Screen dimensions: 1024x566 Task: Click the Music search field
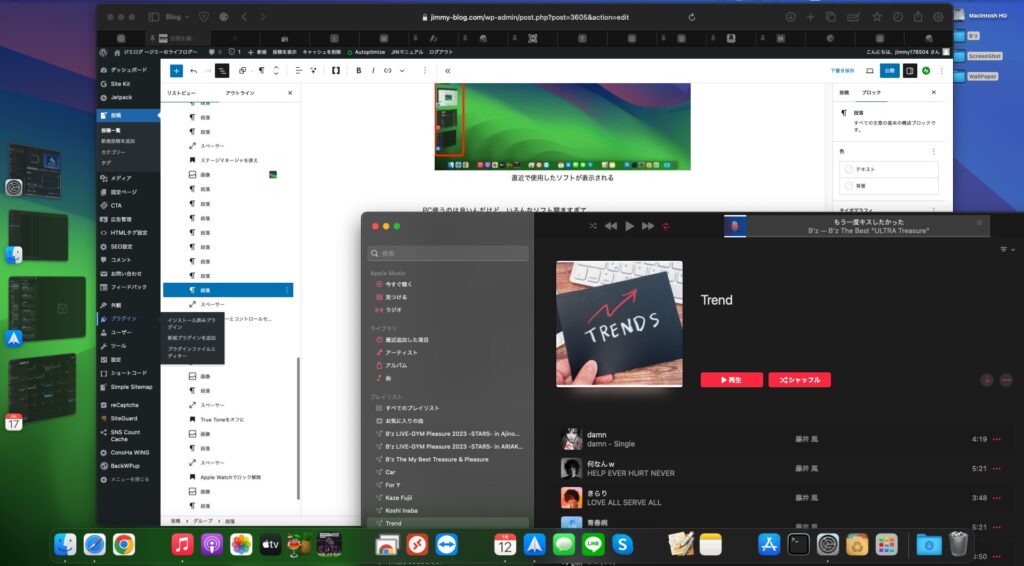tap(447, 254)
